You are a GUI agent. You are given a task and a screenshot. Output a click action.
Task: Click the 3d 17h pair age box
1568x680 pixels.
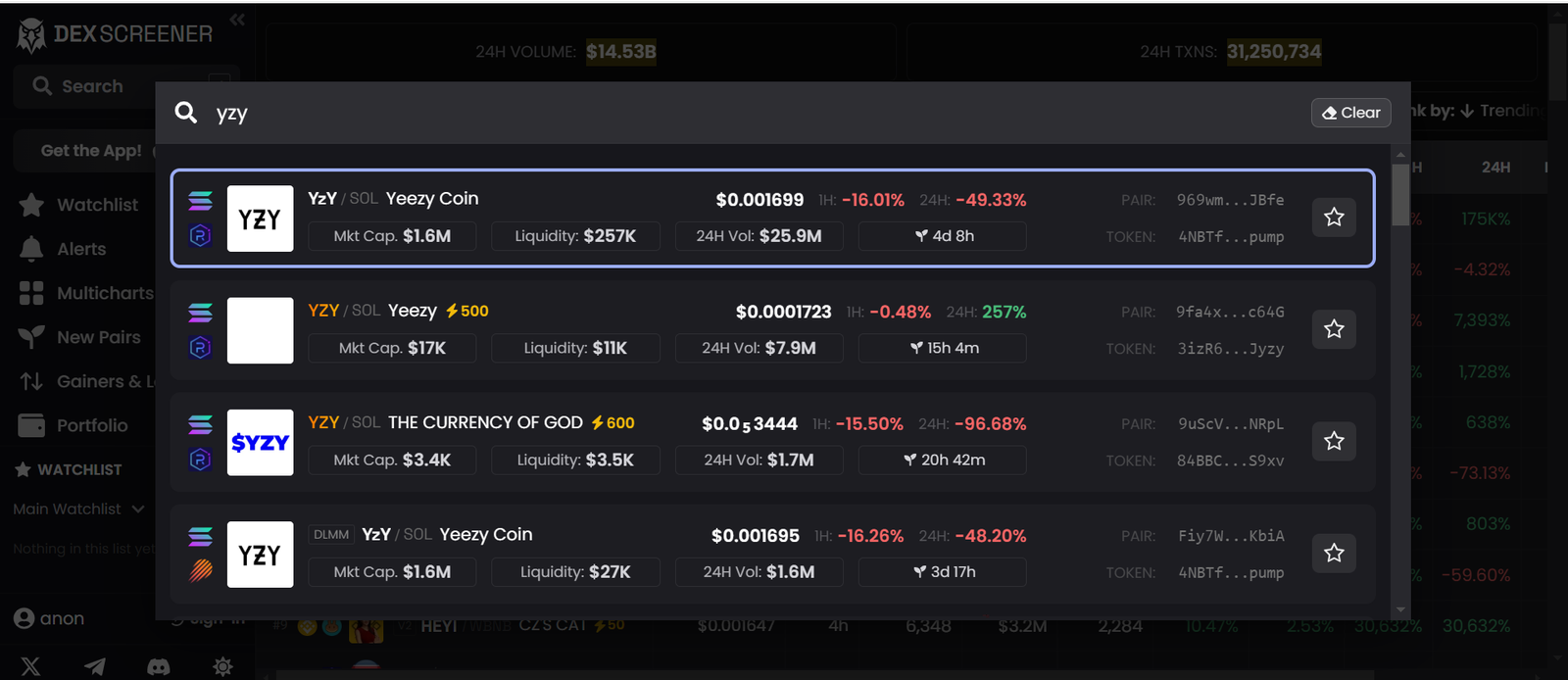tap(943, 571)
